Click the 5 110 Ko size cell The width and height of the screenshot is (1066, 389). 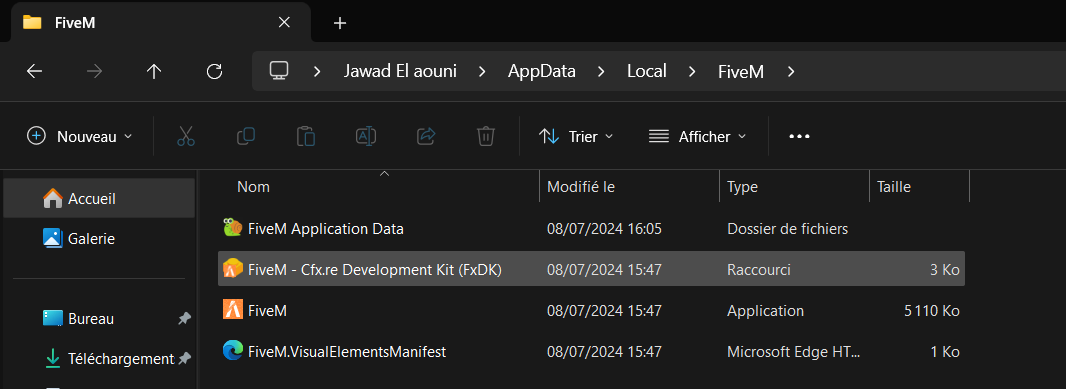pos(931,310)
